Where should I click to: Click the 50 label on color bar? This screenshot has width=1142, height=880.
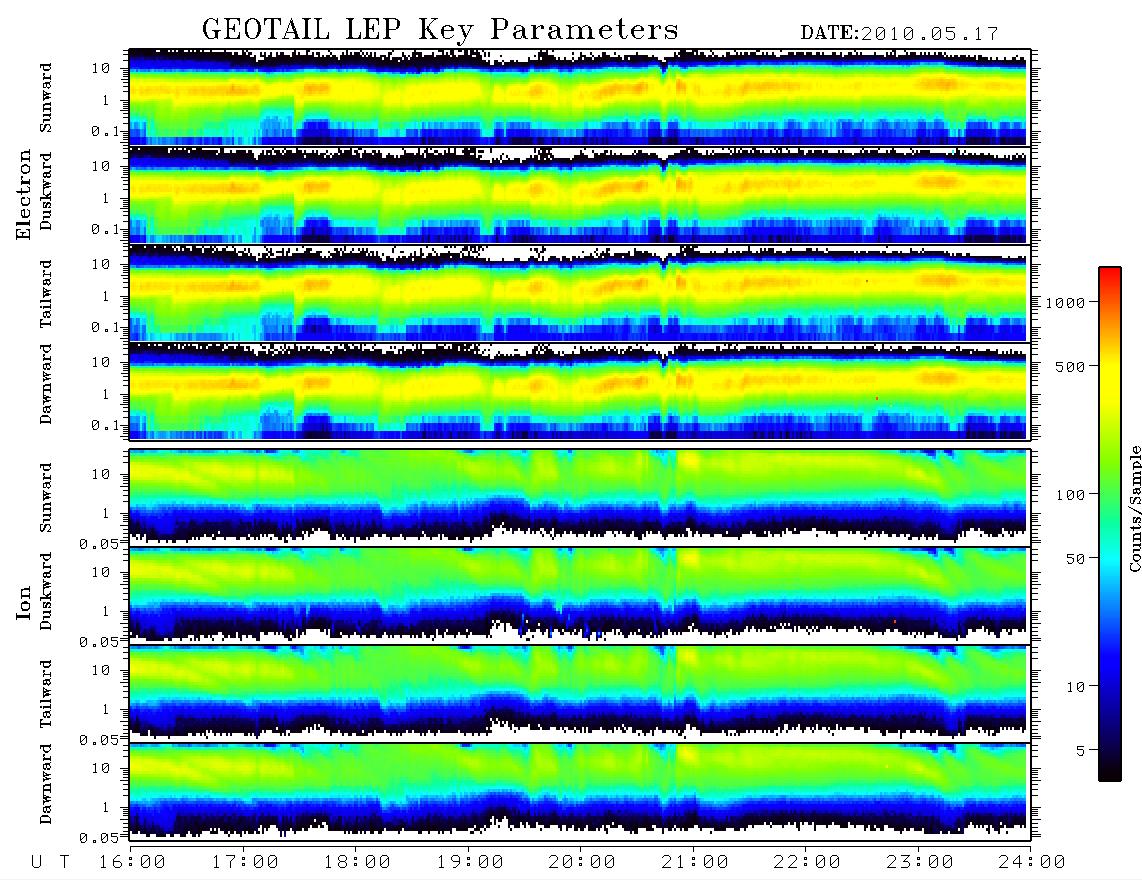click(1075, 559)
